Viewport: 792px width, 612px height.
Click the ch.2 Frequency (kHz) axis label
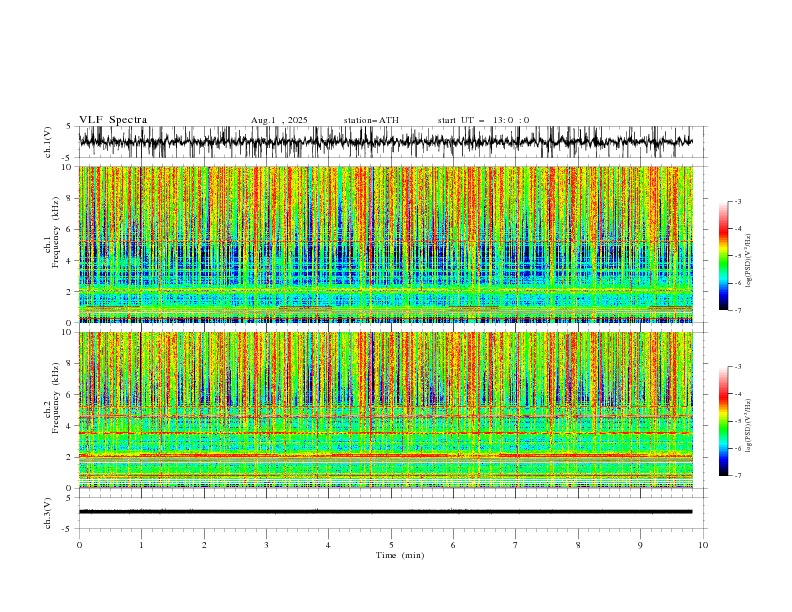pyautogui.click(x=52, y=398)
